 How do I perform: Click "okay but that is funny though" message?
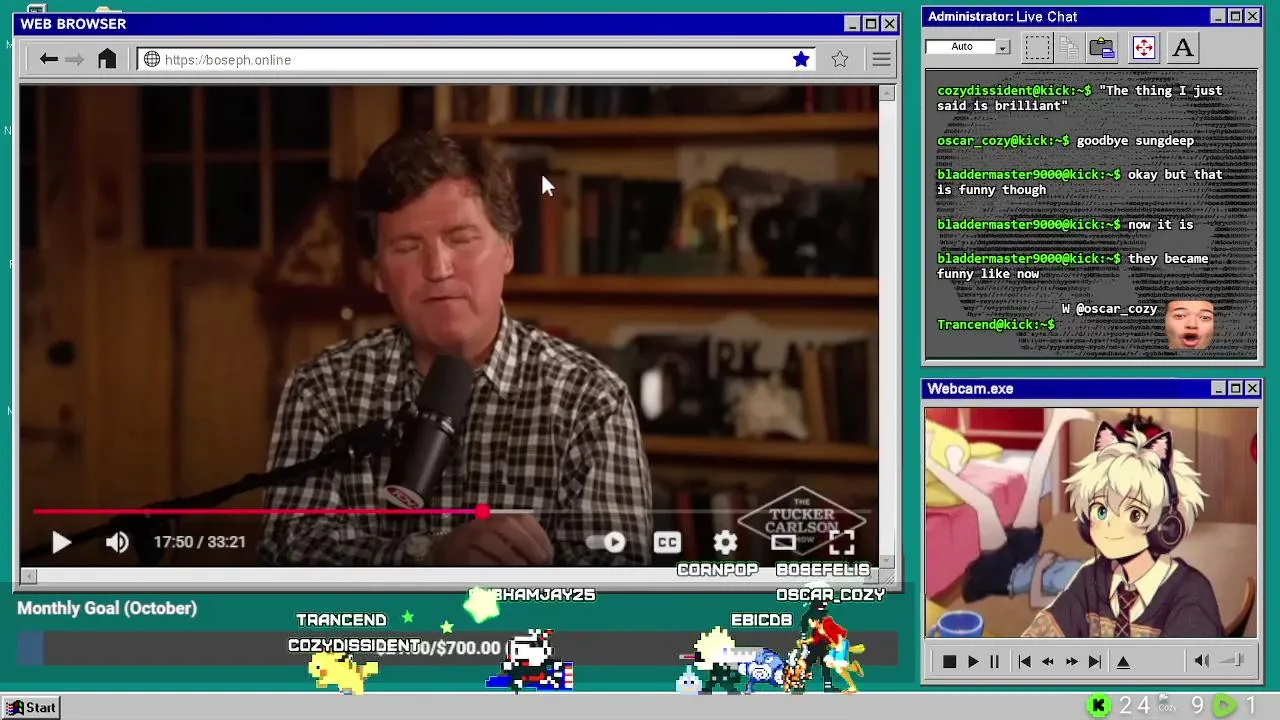1079,182
